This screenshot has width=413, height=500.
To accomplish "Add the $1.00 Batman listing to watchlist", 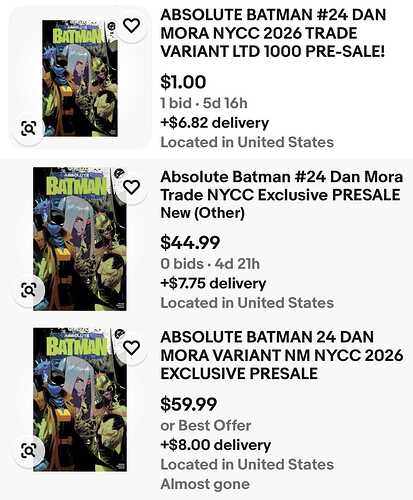I will tap(131, 26).
